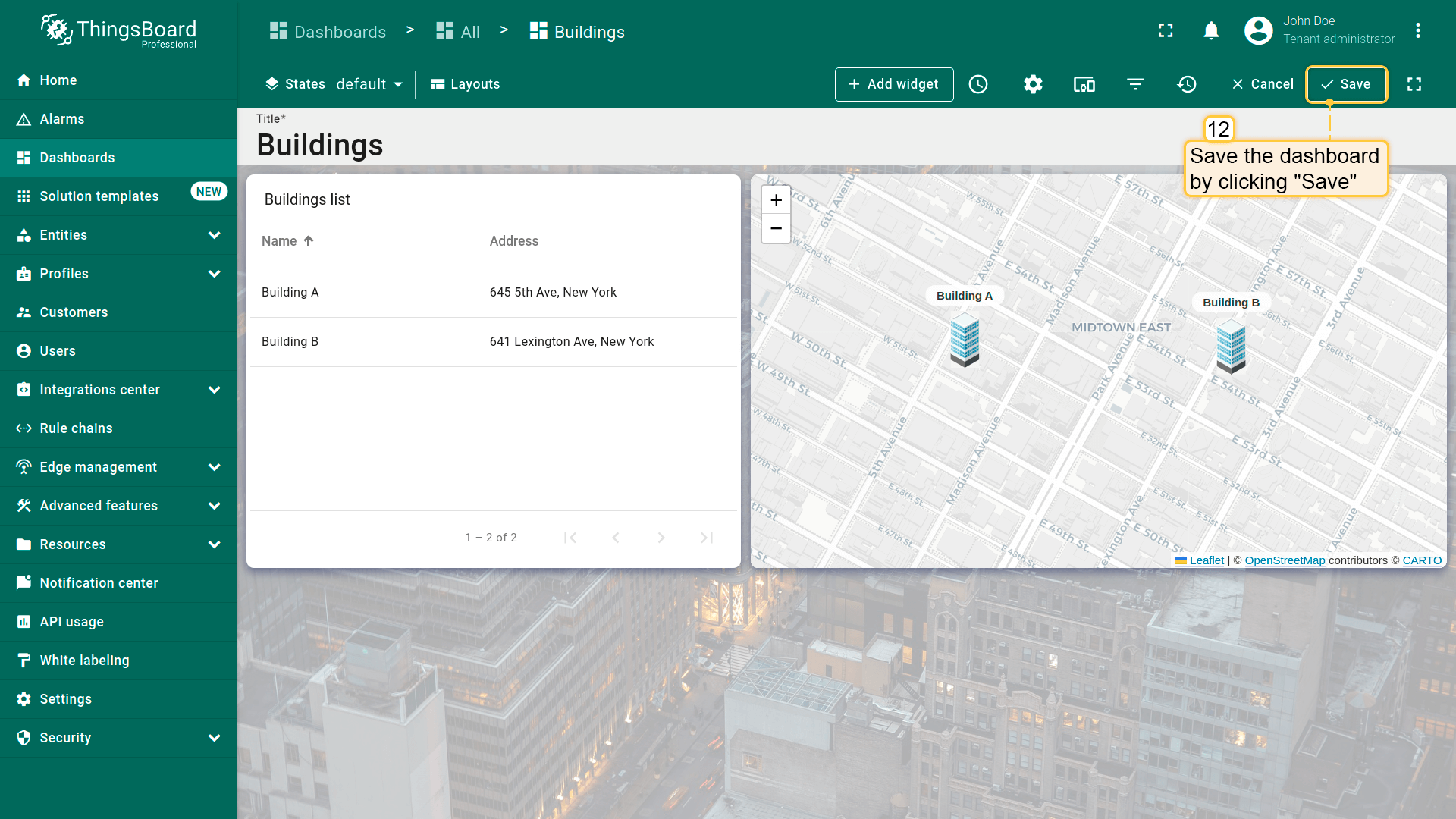Open the States default dropdown
The width and height of the screenshot is (1456, 819).
click(x=369, y=84)
